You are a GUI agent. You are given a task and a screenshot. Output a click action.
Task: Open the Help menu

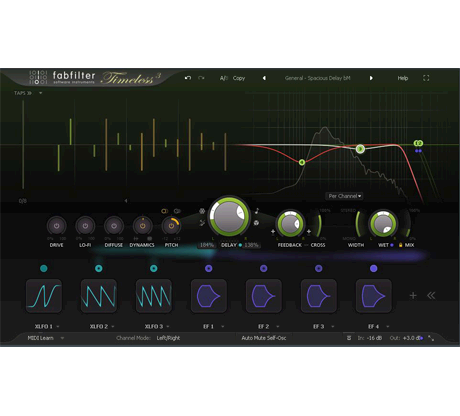click(403, 78)
